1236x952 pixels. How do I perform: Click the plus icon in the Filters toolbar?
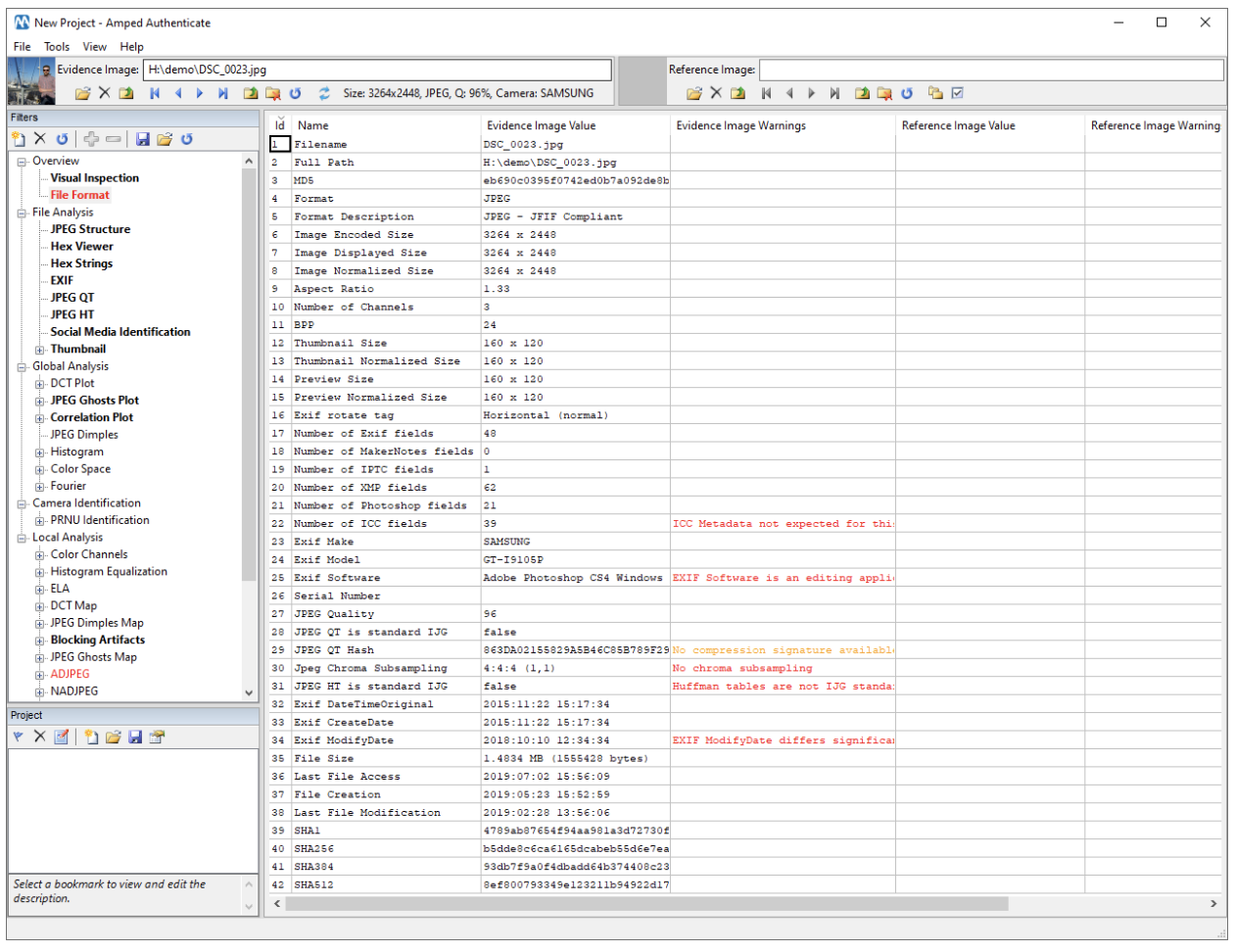click(91, 139)
